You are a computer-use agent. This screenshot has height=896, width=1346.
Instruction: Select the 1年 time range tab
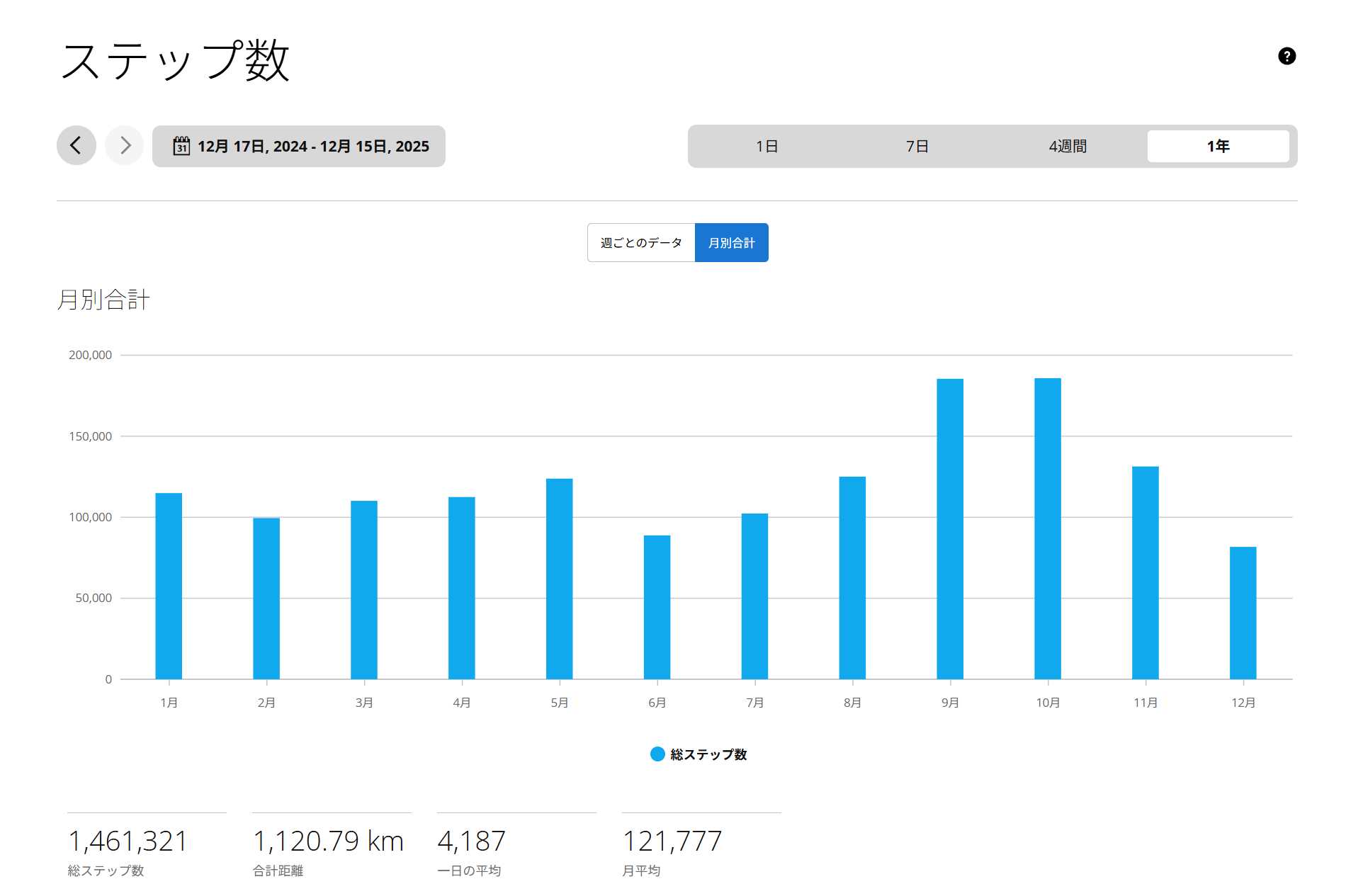coord(1218,147)
